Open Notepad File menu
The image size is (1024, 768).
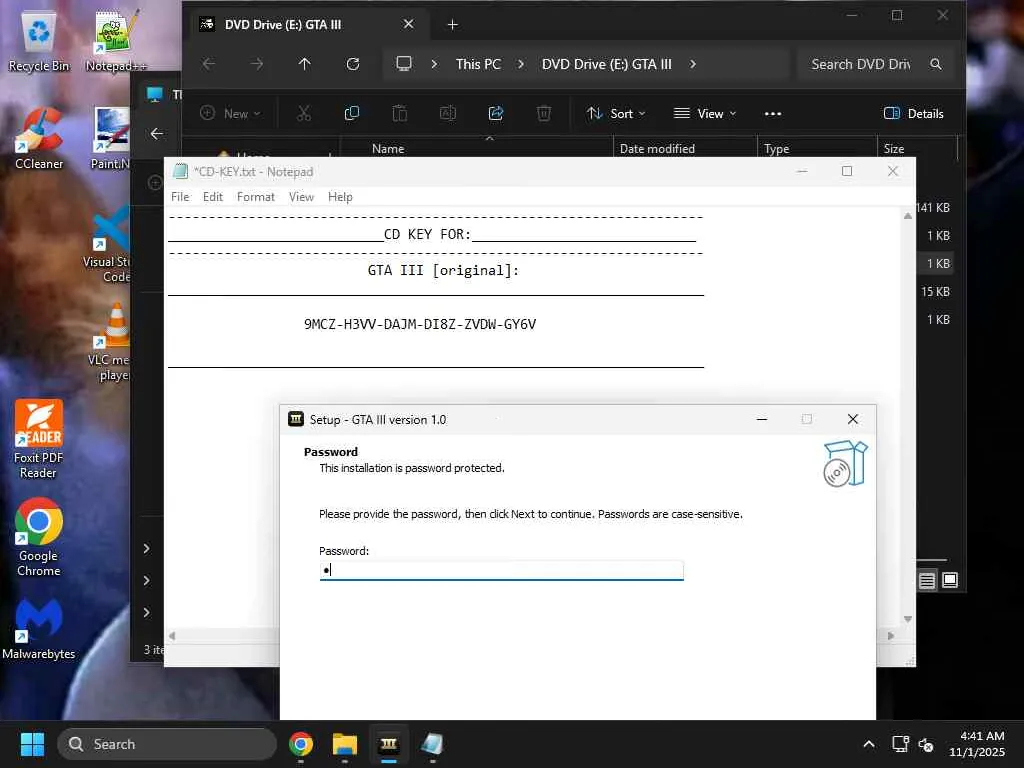click(x=180, y=197)
